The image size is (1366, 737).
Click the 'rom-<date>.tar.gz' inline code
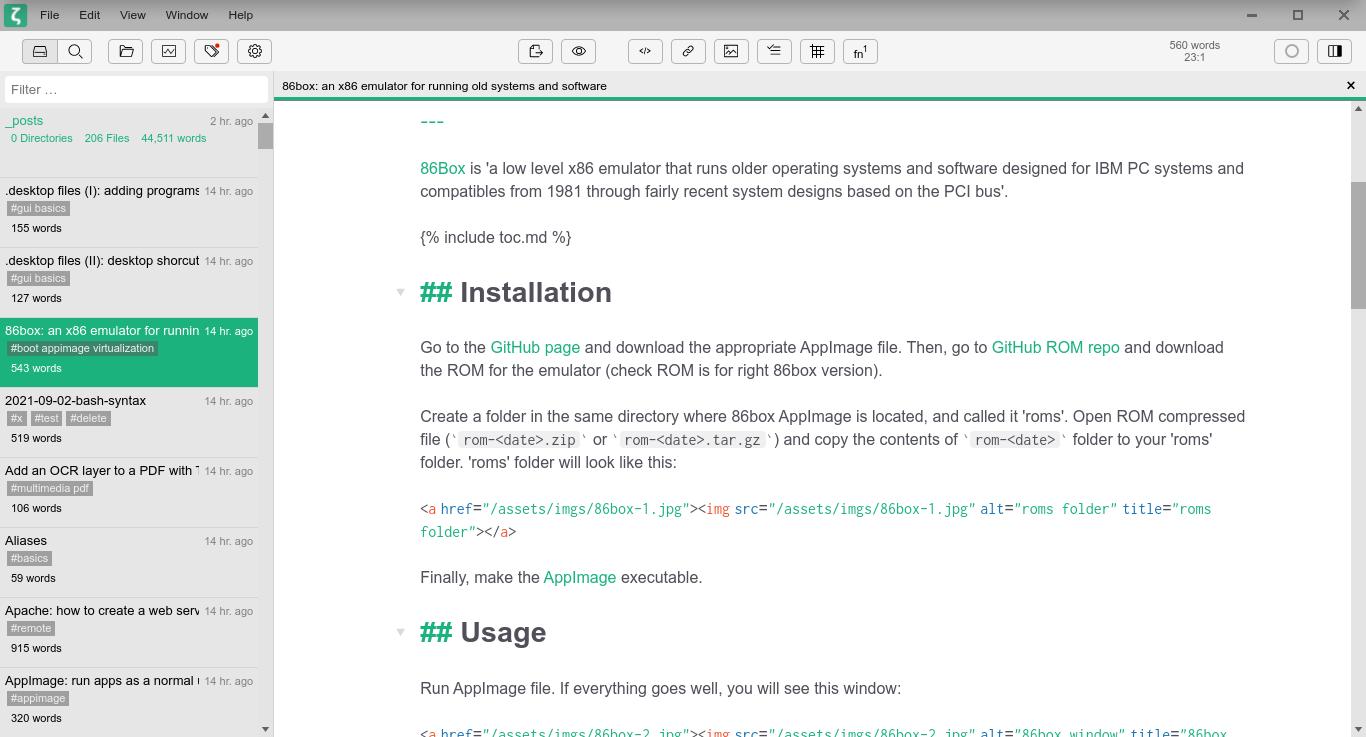pos(693,440)
